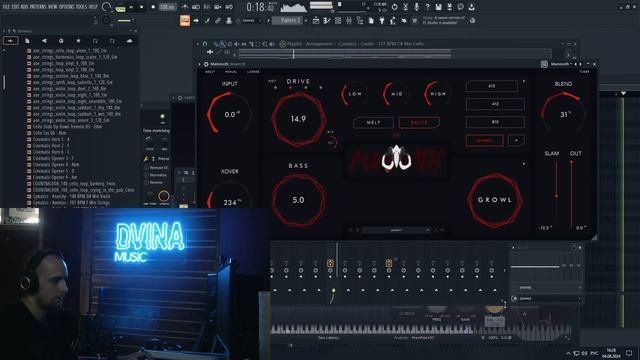Viewport: 640px width, 360px height.
Task: Open the OPTIONS menu
Action: coord(67,7)
